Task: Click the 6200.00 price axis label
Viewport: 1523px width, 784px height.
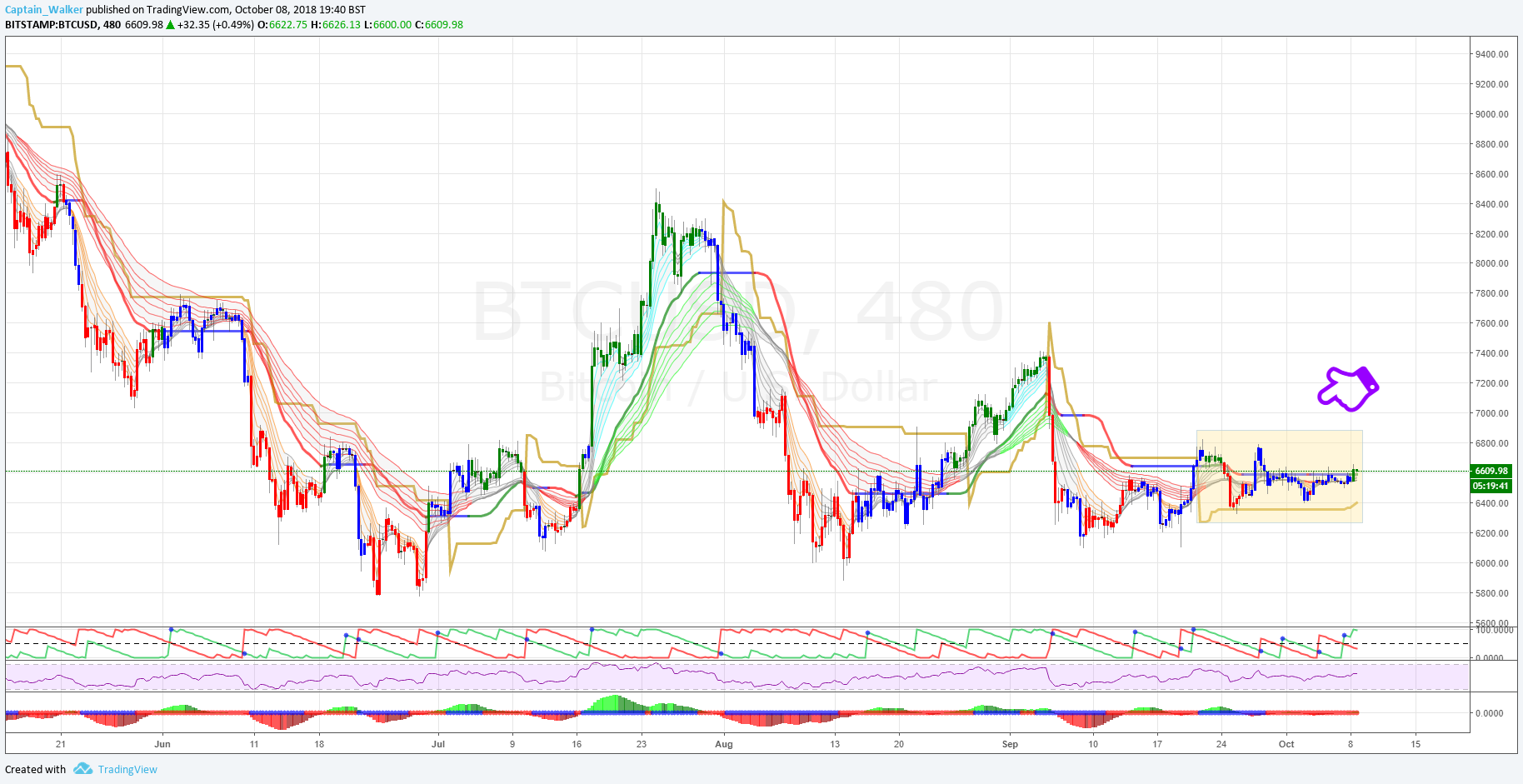Action: click(x=1491, y=533)
